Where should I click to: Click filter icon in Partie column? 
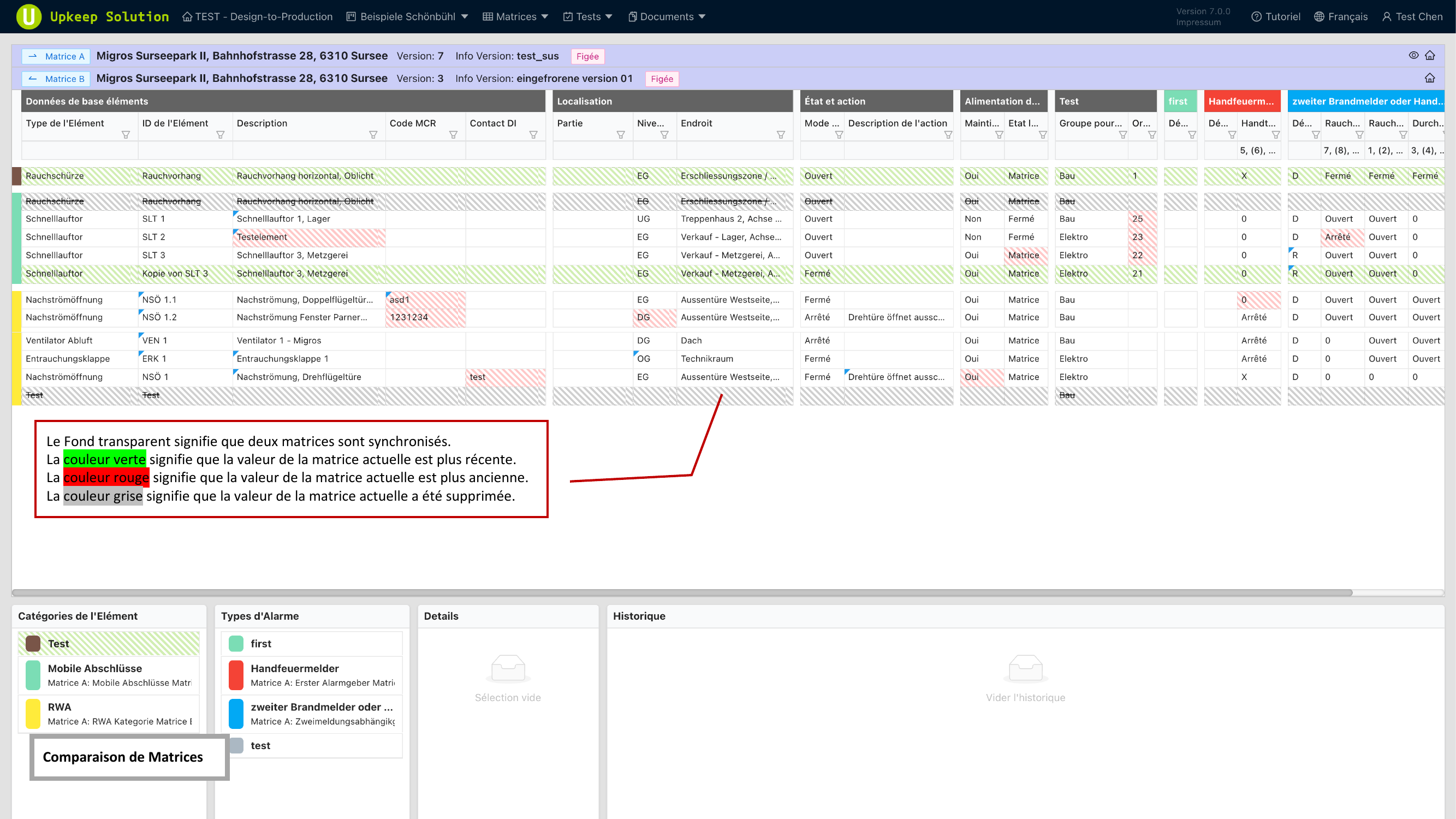click(621, 135)
